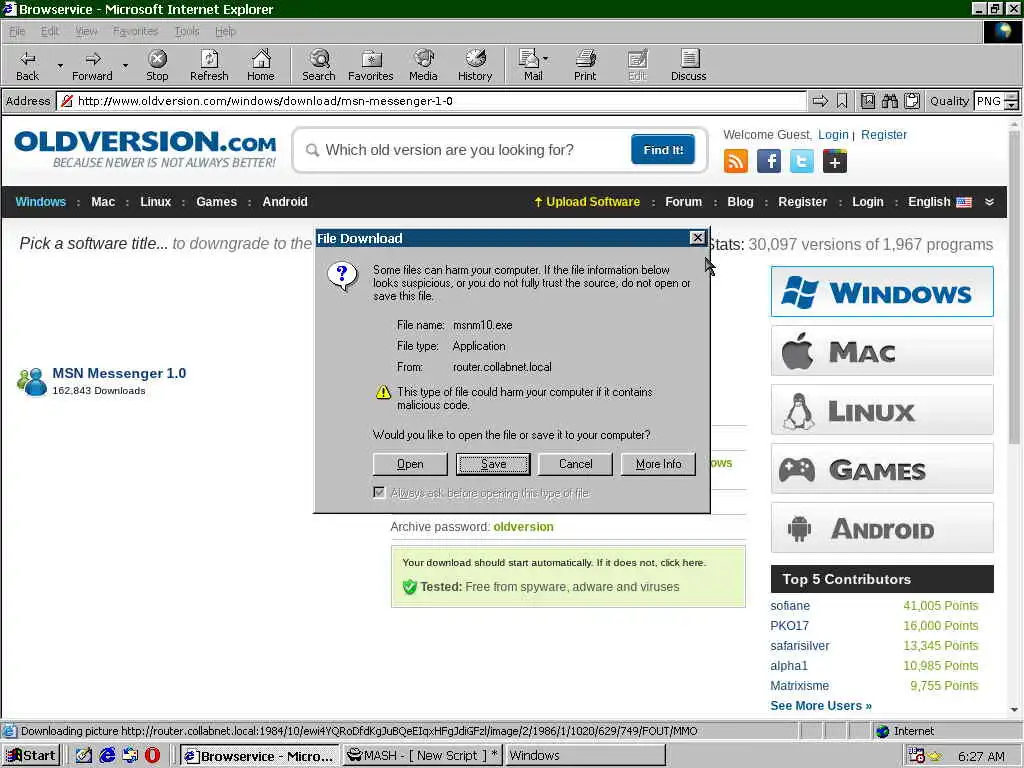Open the Tools menu
The width and height of the screenshot is (1024, 768).
pos(187,31)
